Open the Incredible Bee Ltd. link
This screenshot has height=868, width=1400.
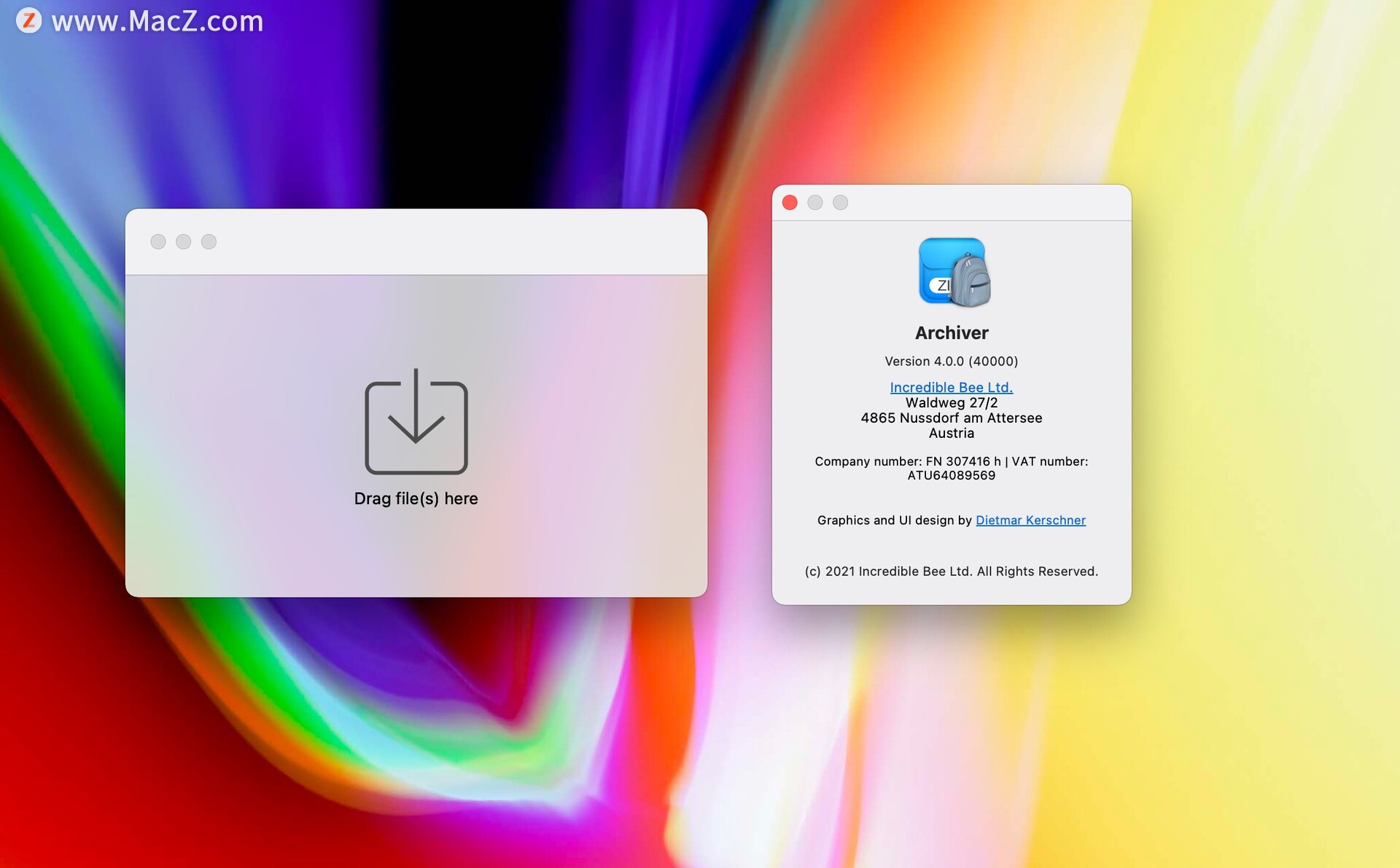[x=951, y=387]
